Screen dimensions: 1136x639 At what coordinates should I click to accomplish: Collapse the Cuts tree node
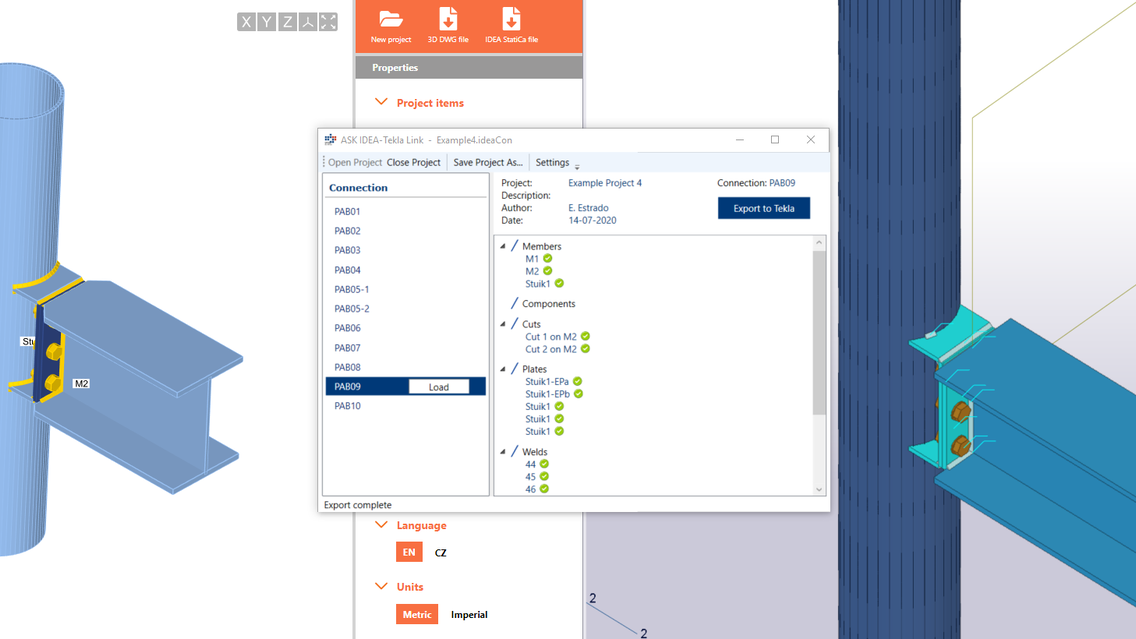503,324
